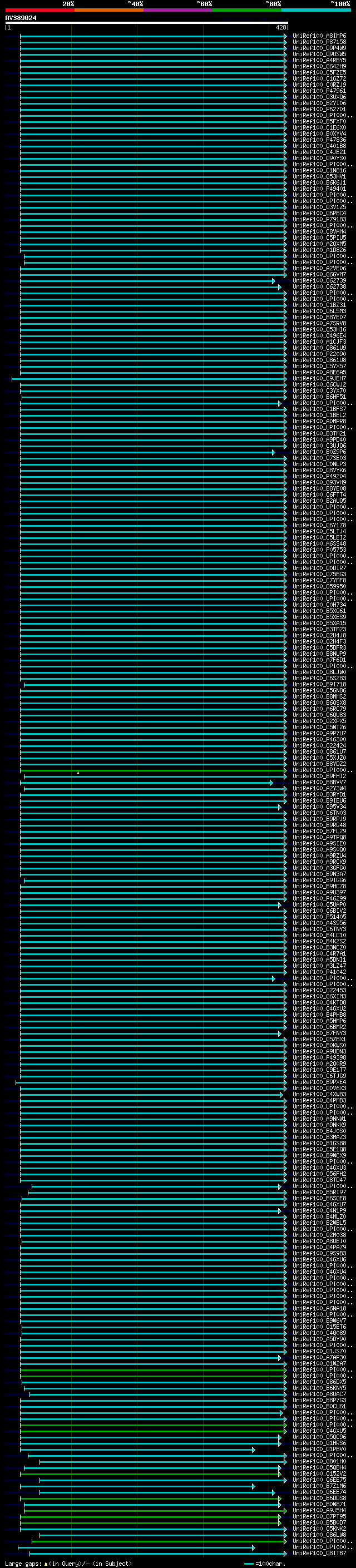
Task: Click hit label UniRef100_Q801H0
Action: click(x=319, y=1461)
